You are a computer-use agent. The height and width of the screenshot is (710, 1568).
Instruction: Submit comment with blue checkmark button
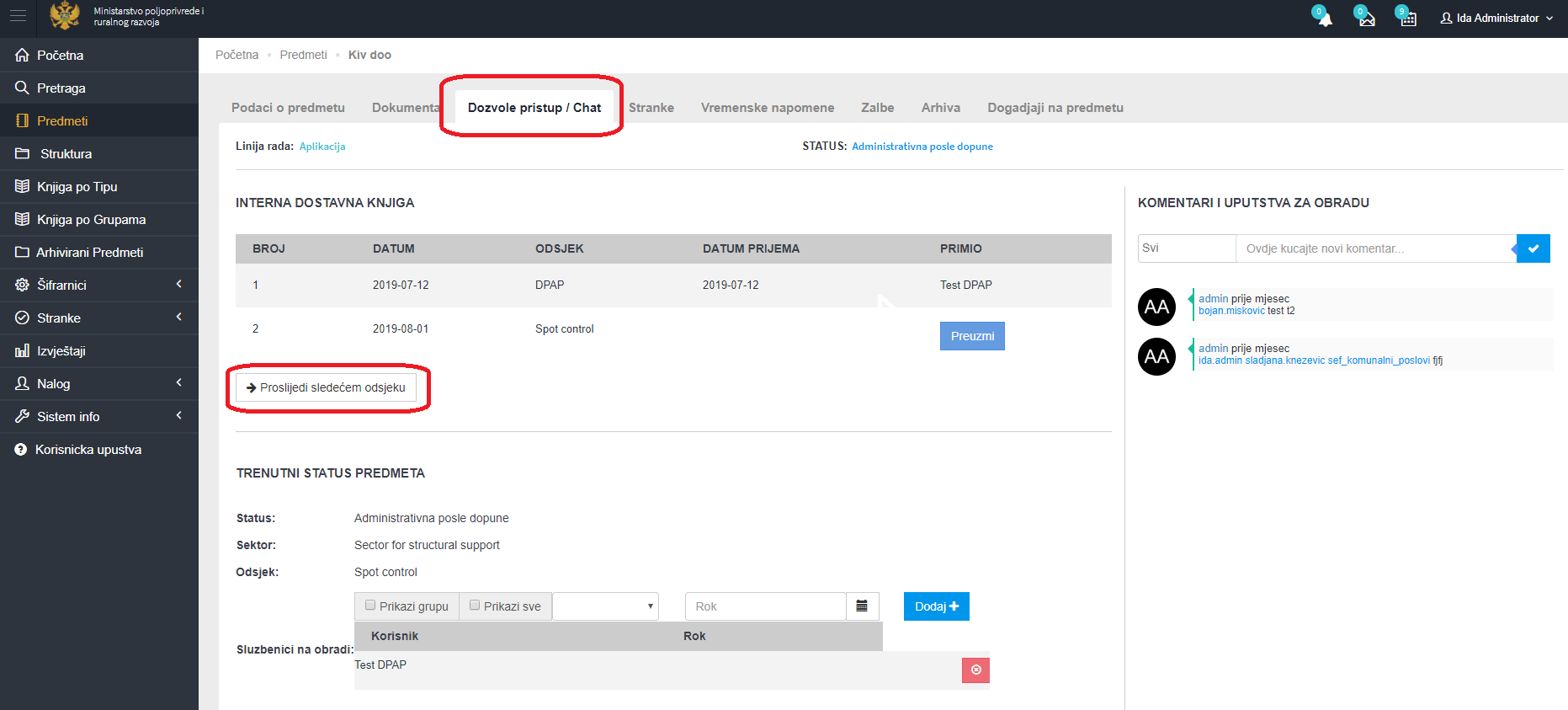1533,248
